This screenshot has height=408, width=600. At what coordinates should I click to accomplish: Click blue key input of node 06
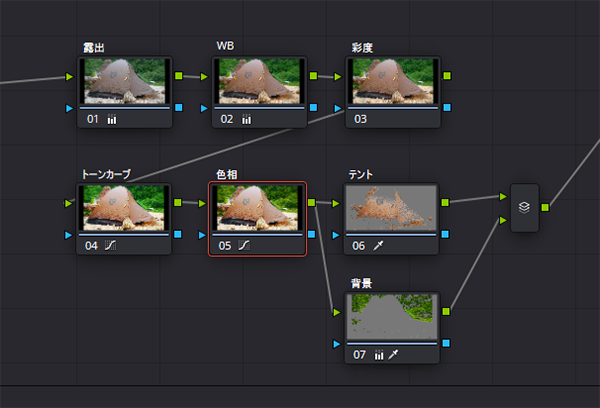[x=336, y=235]
